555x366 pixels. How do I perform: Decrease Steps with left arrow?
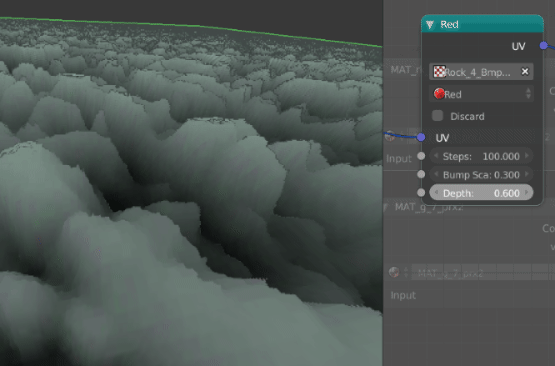(436, 156)
